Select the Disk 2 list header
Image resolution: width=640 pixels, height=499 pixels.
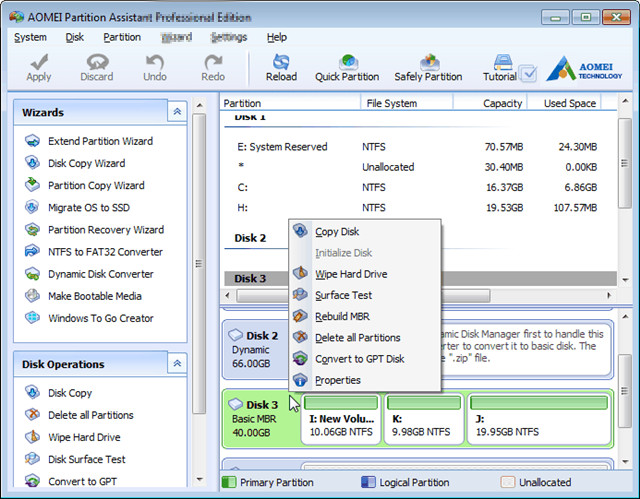250,238
